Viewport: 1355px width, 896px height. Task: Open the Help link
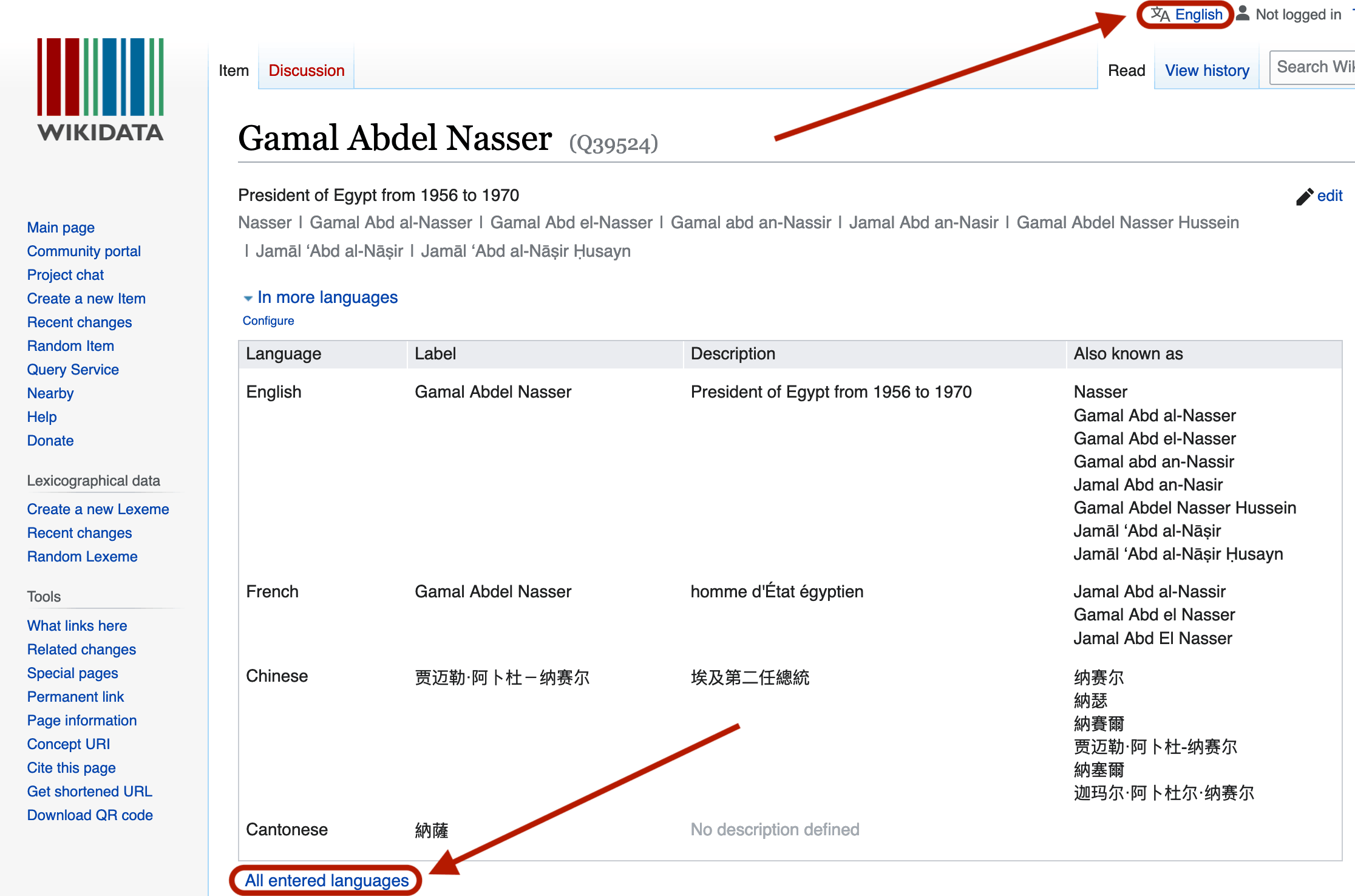42,417
